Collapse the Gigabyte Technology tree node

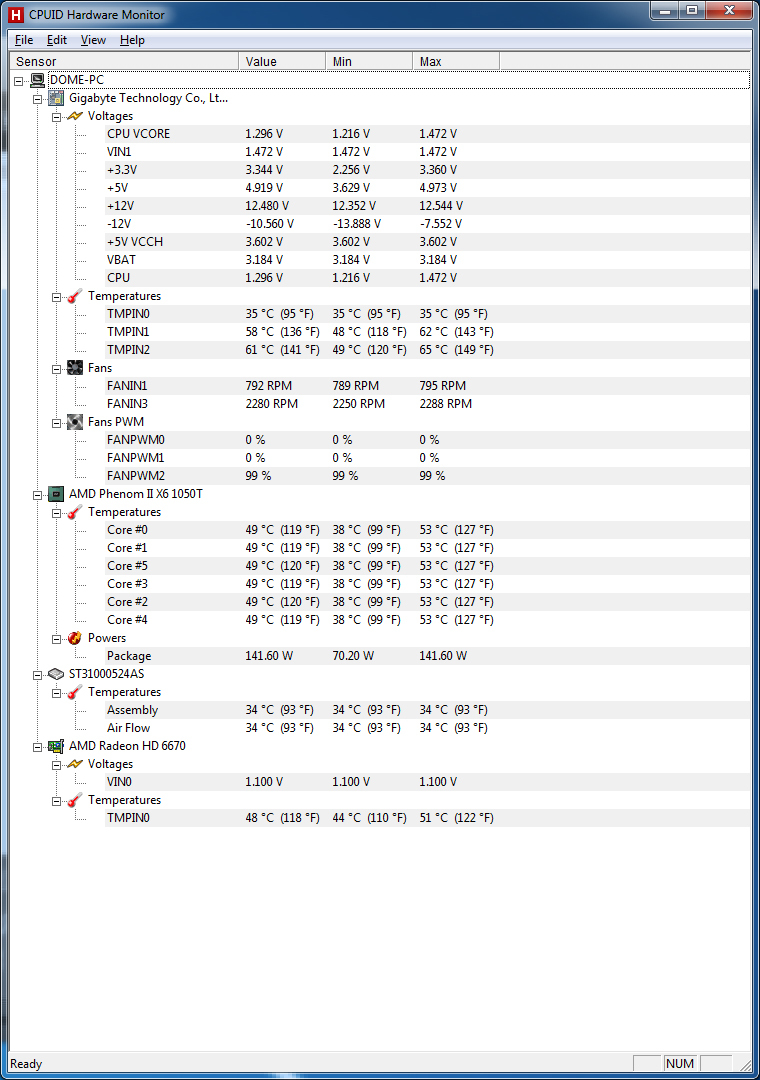(37, 99)
